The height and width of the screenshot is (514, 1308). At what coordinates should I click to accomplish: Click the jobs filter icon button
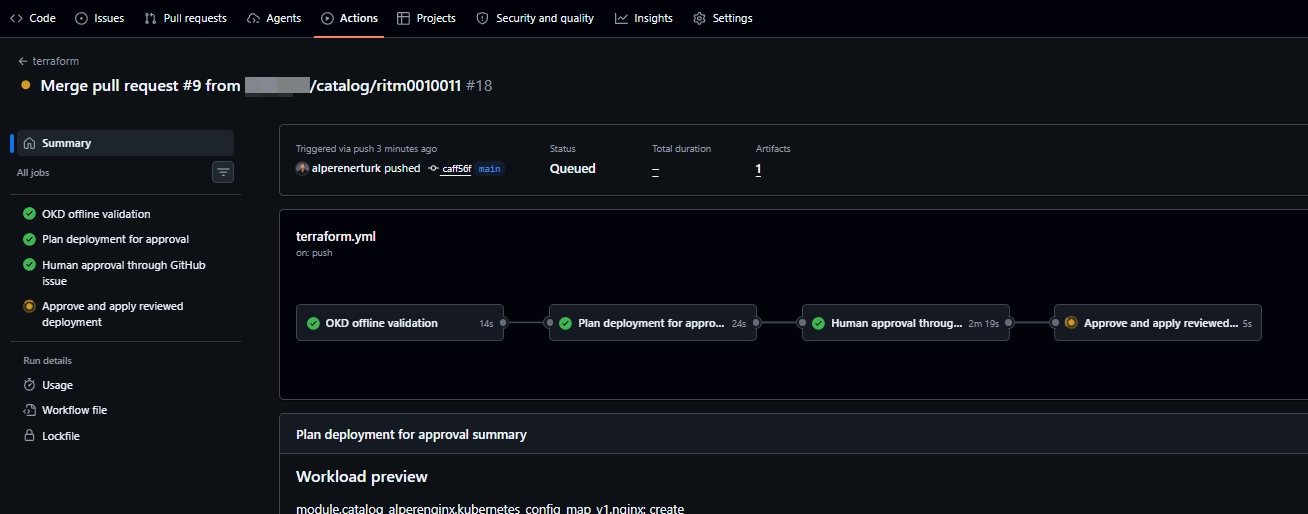click(x=223, y=173)
